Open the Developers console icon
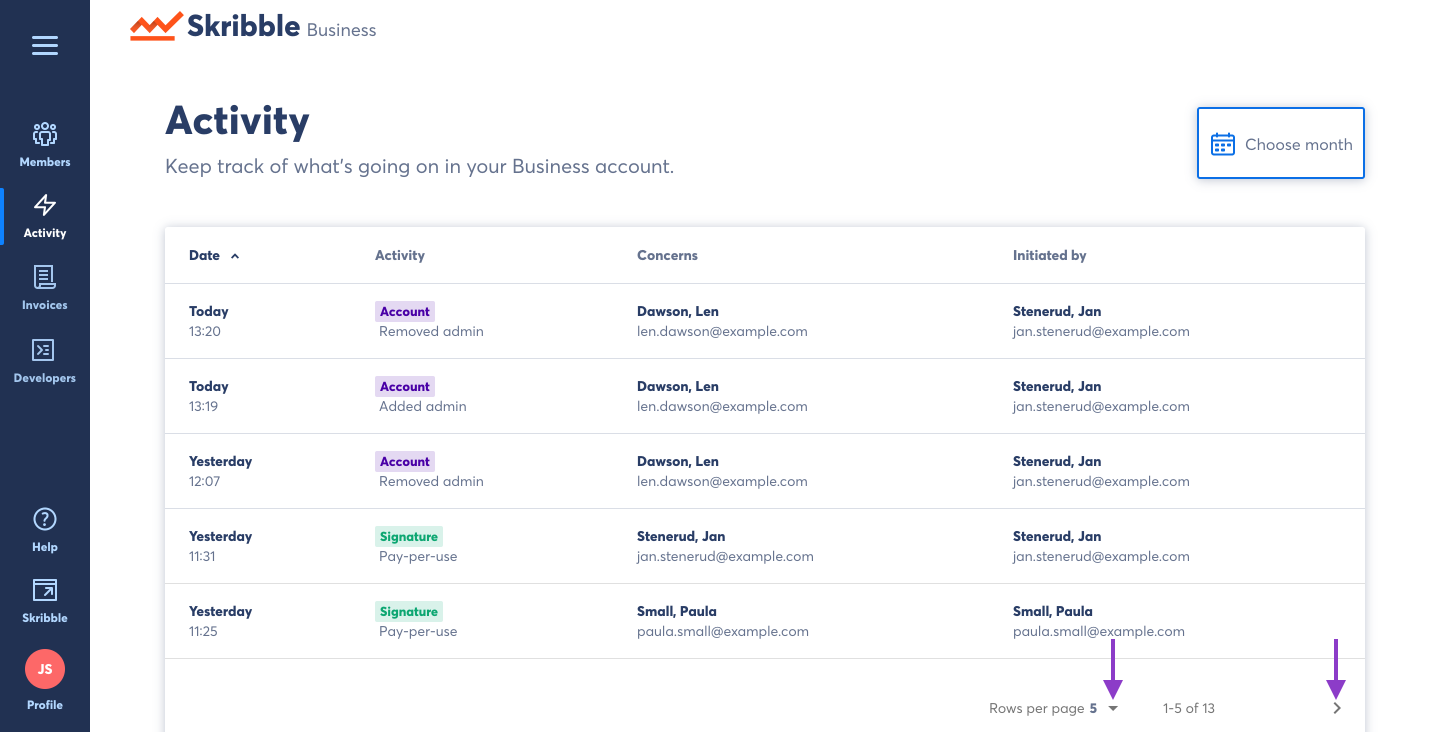This screenshot has height=732, width=1440. [45, 350]
